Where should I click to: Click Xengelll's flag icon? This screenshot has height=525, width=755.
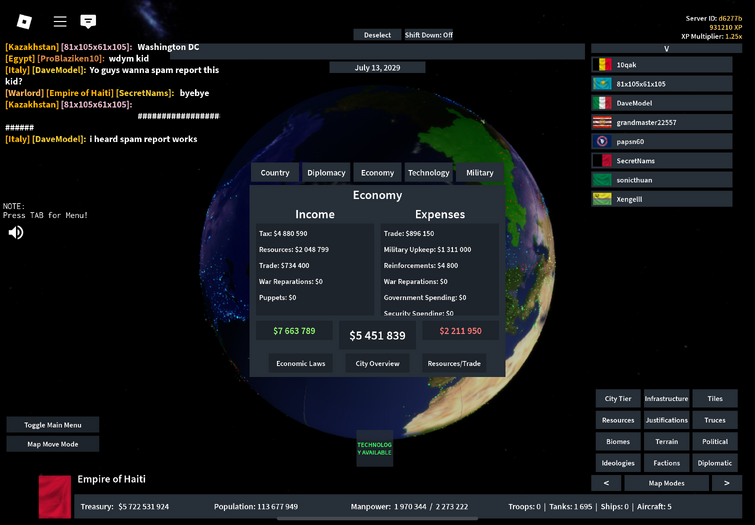coord(602,199)
